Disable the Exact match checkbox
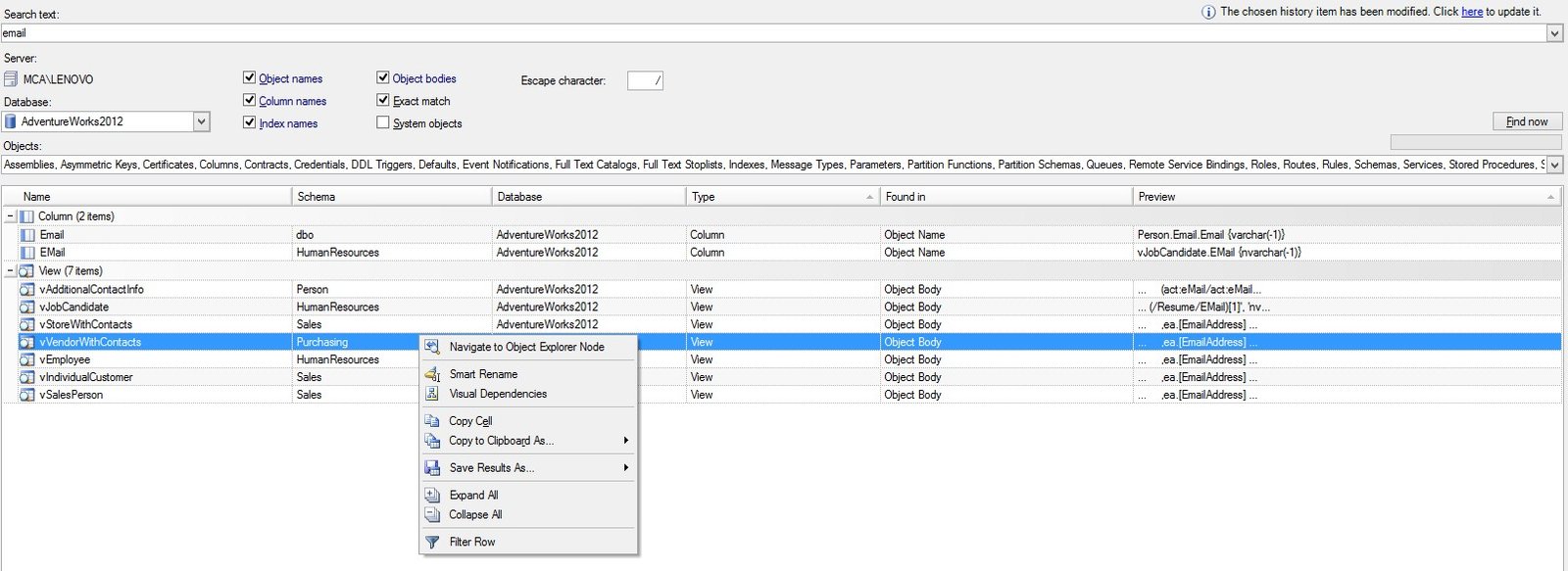This screenshot has width=1568, height=571. (x=383, y=100)
